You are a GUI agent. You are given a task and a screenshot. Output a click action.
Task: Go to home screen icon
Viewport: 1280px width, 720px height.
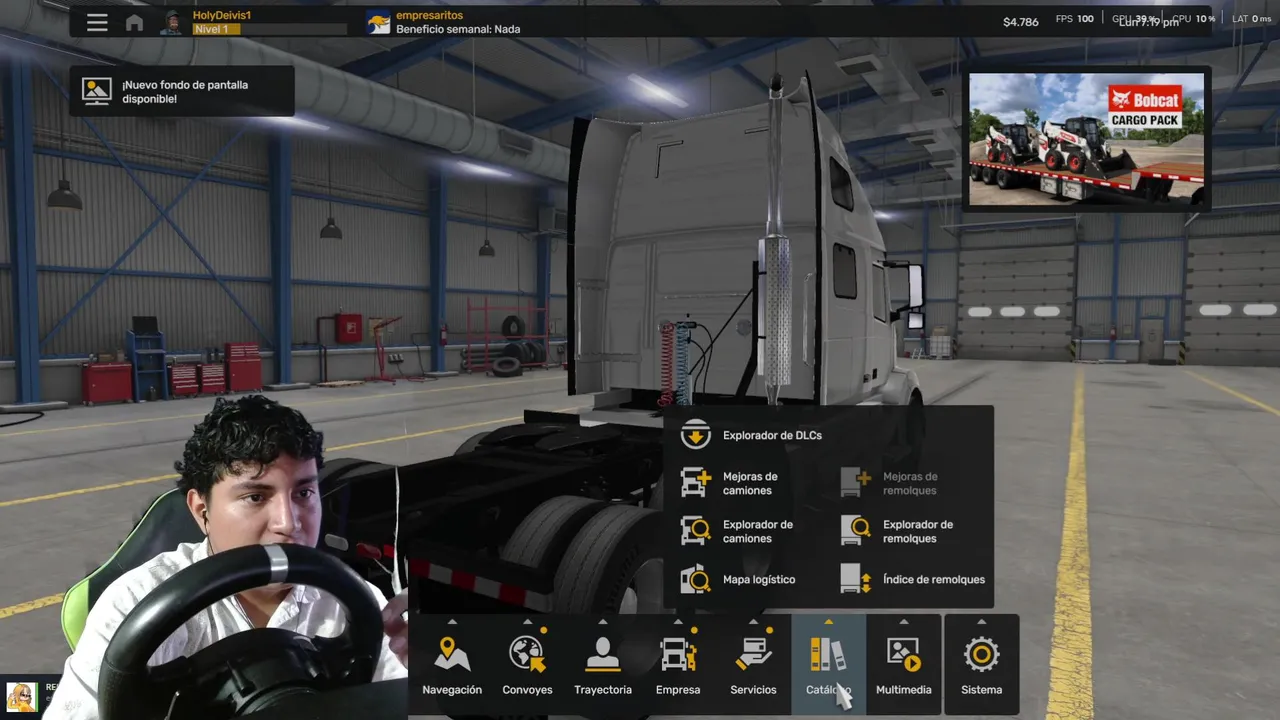pyautogui.click(x=135, y=22)
